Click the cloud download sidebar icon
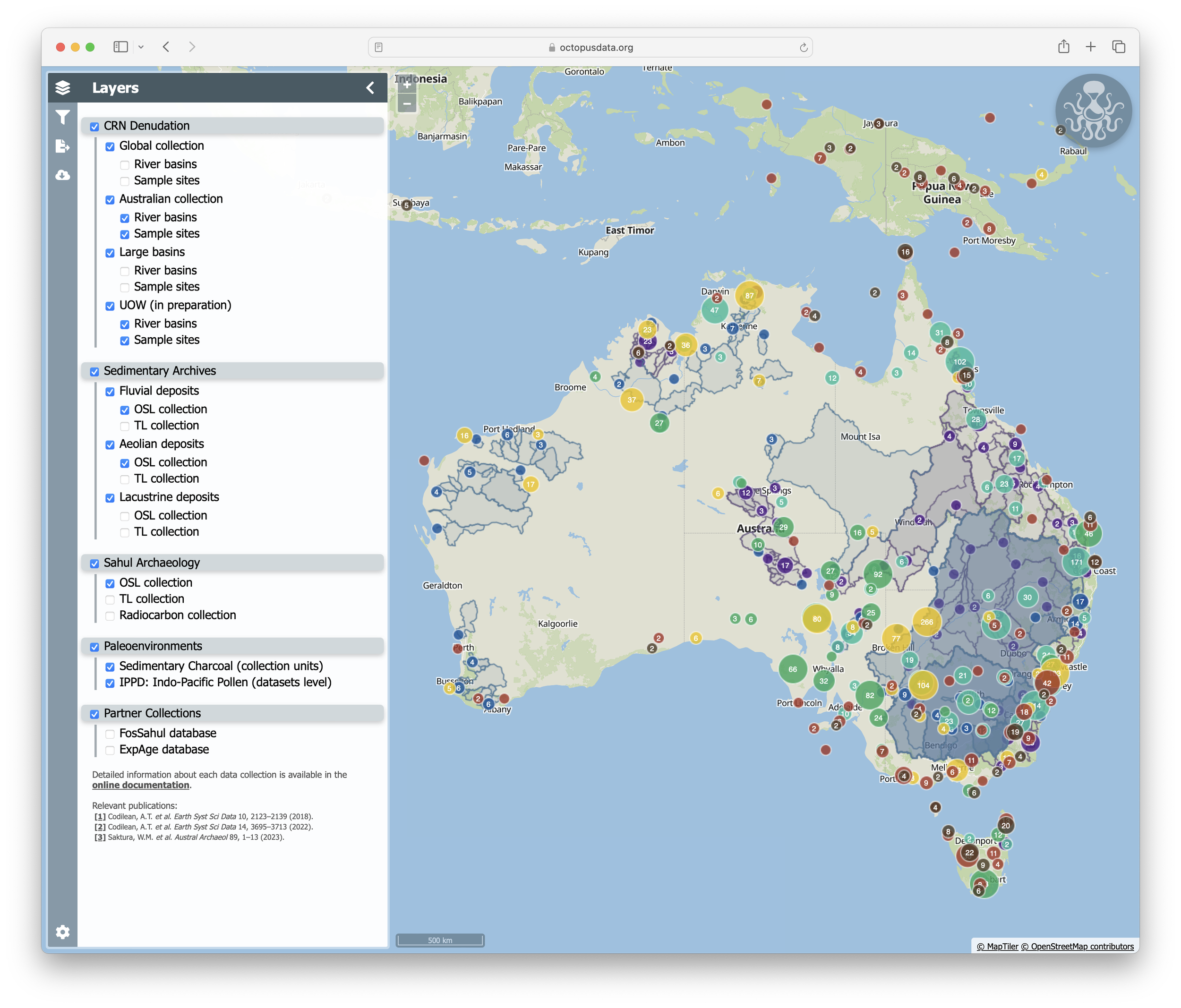 pyautogui.click(x=63, y=175)
